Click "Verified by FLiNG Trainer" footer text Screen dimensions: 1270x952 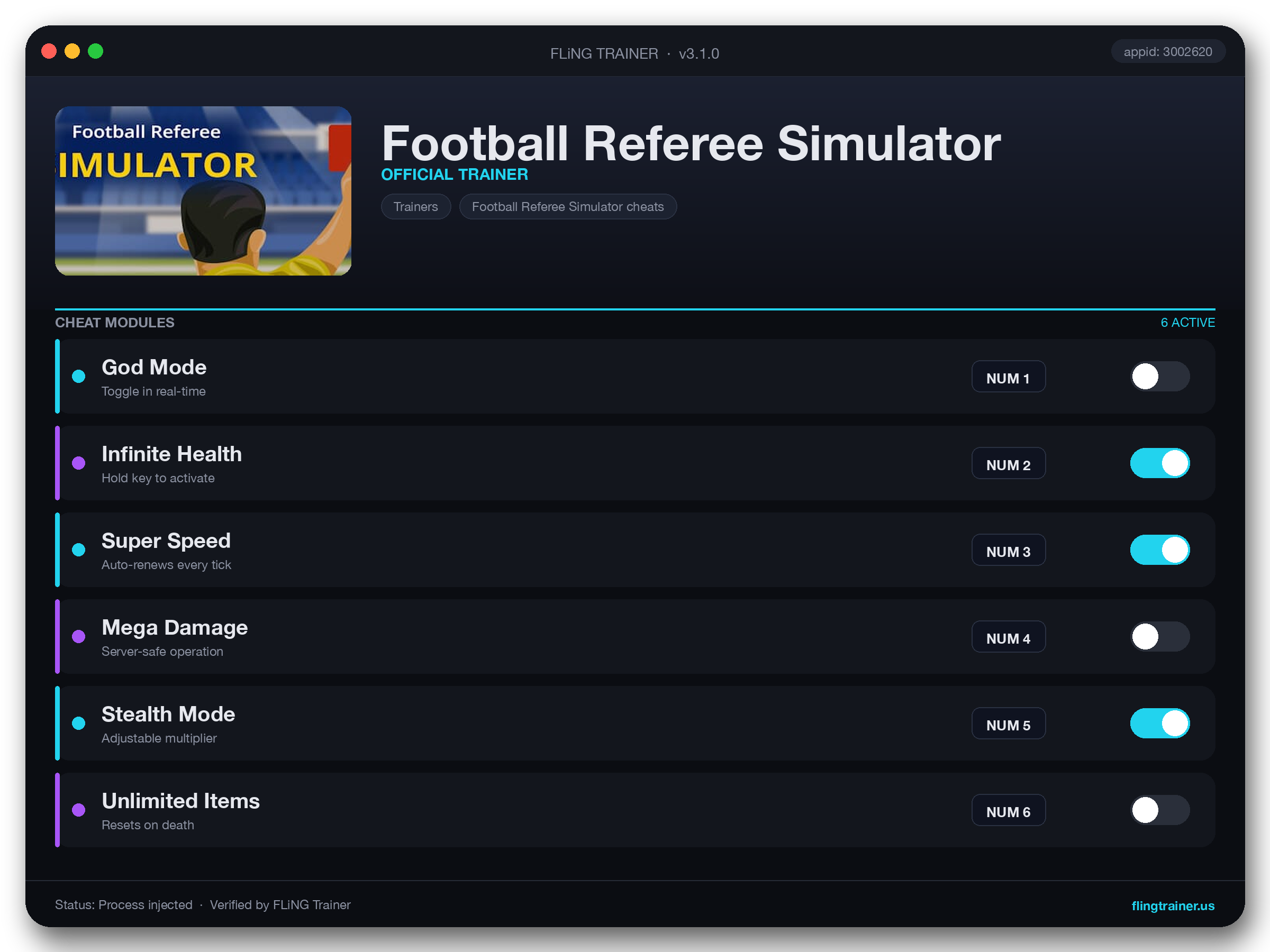[280, 905]
